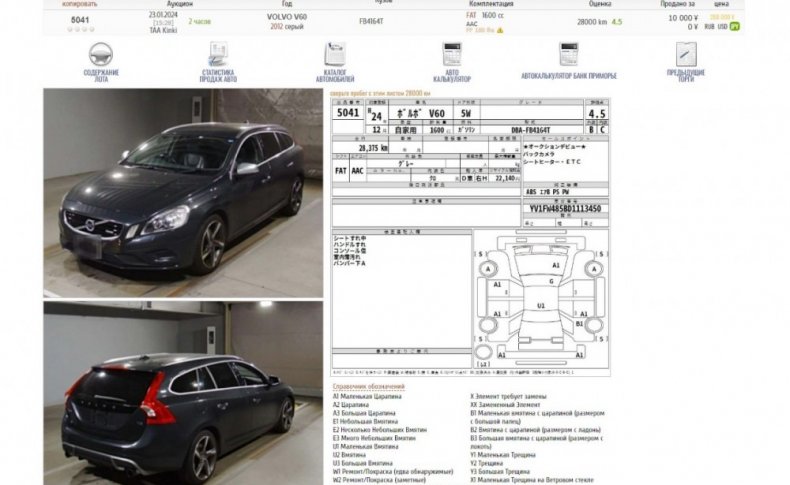Click the копировать link

[x=80, y=4]
